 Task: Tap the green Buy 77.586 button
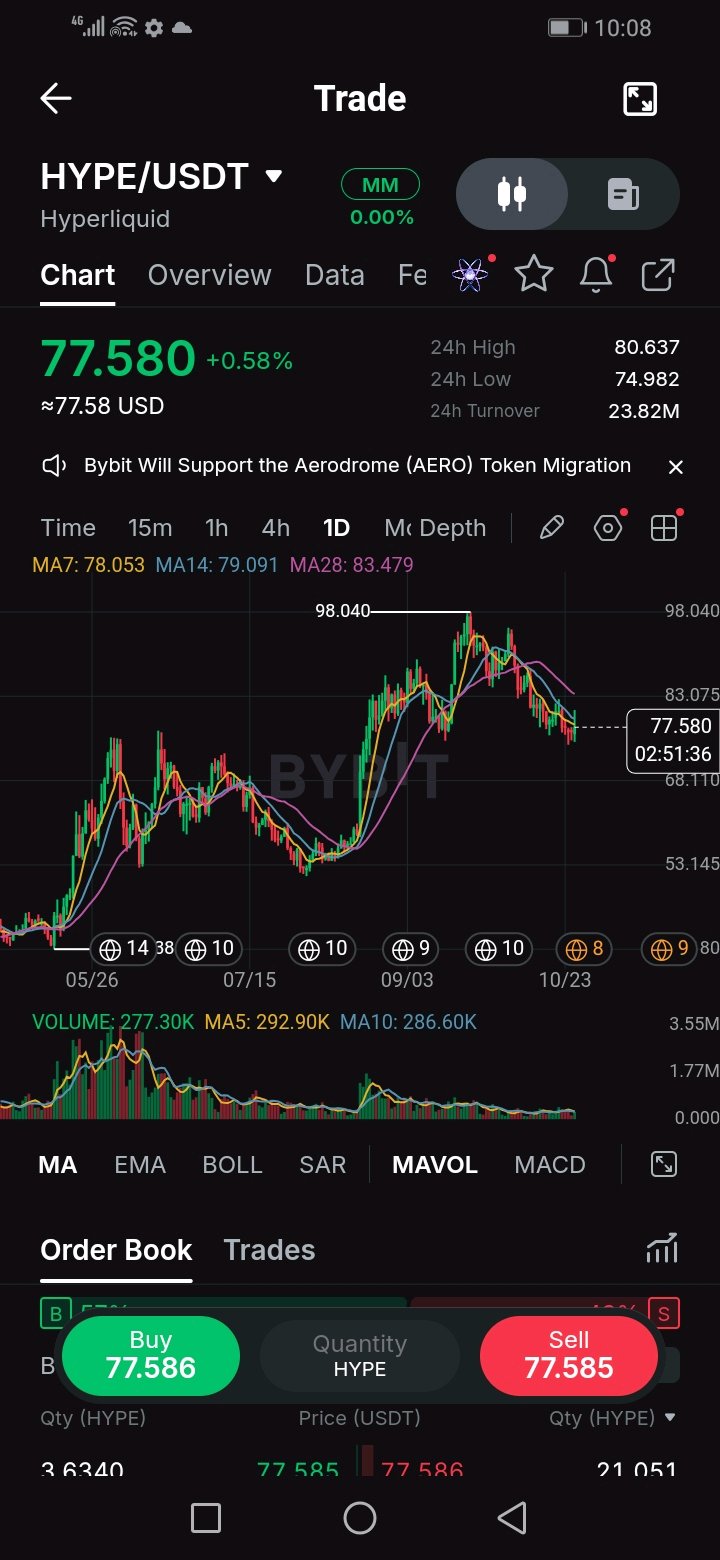(x=151, y=1356)
